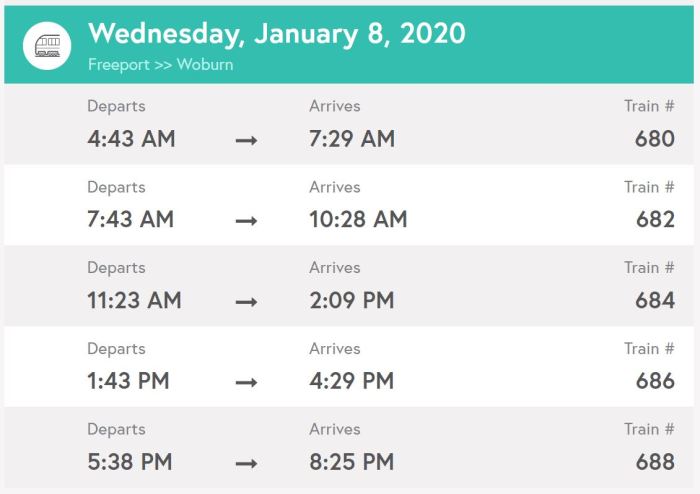Click the Wednesday, January 8, 2020 heading
700x494 pixels.
click(277, 33)
